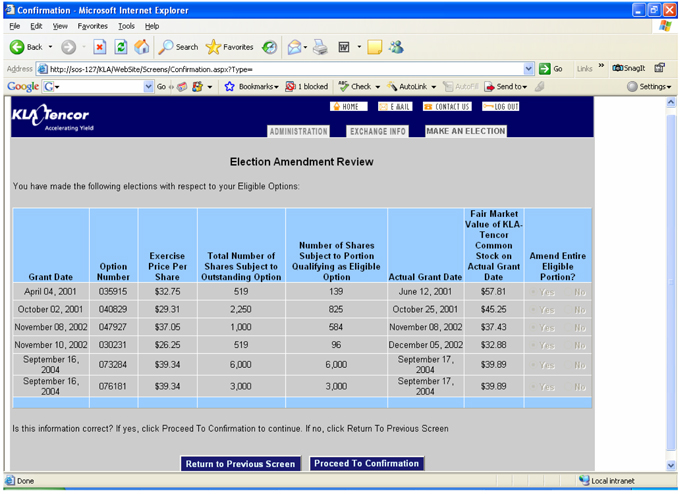Click the Print icon in the toolbar

point(320,47)
